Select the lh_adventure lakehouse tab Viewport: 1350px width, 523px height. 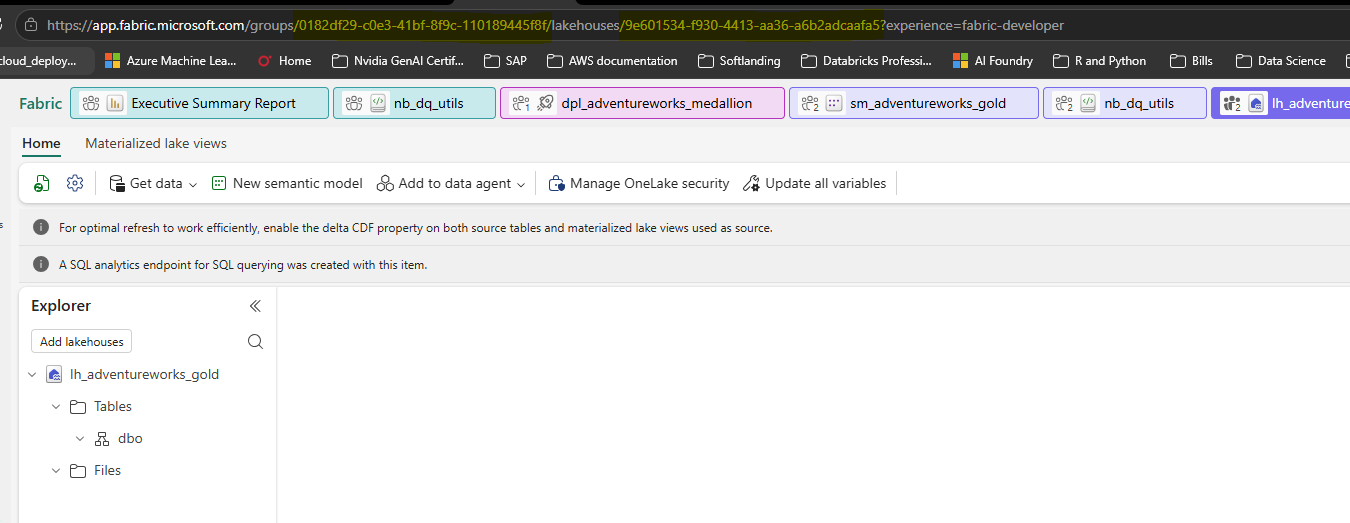click(x=1280, y=103)
